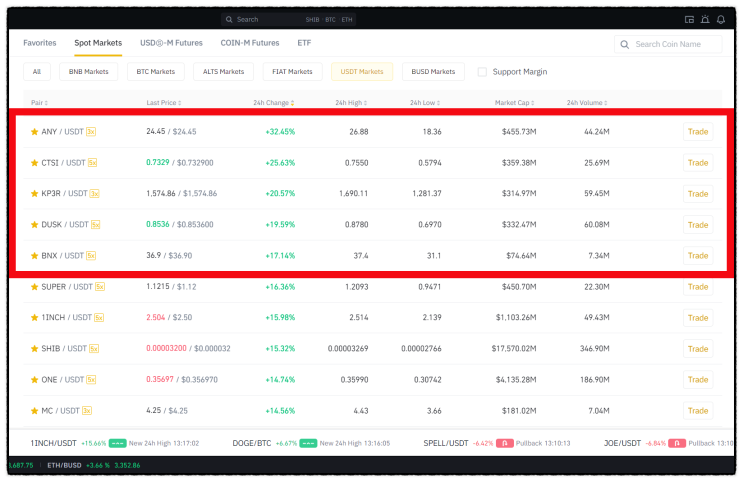Image resolution: width=743 pixels, height=482 pixels.
Task: Toggle the MC / USDT favorite star
Action: (x=34, y=411)
